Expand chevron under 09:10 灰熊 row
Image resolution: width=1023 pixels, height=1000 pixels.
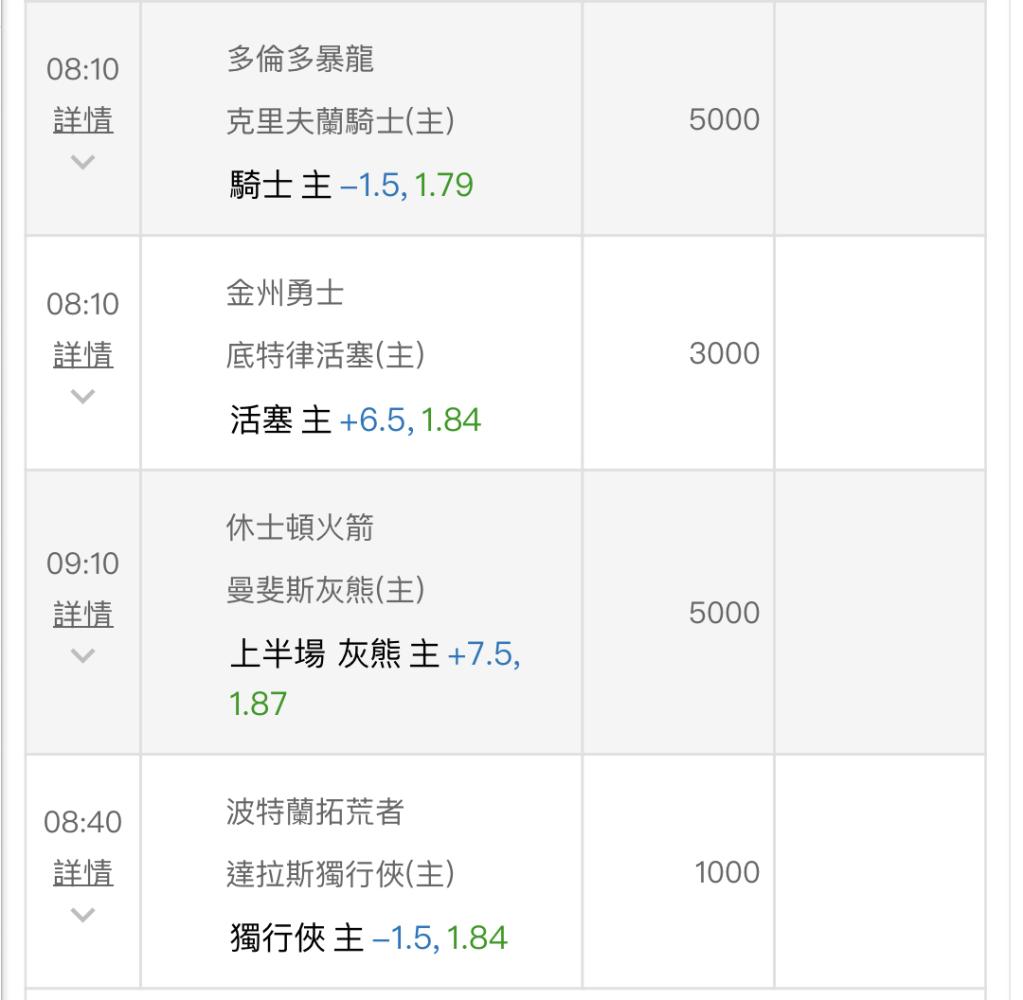pos(83,655)
